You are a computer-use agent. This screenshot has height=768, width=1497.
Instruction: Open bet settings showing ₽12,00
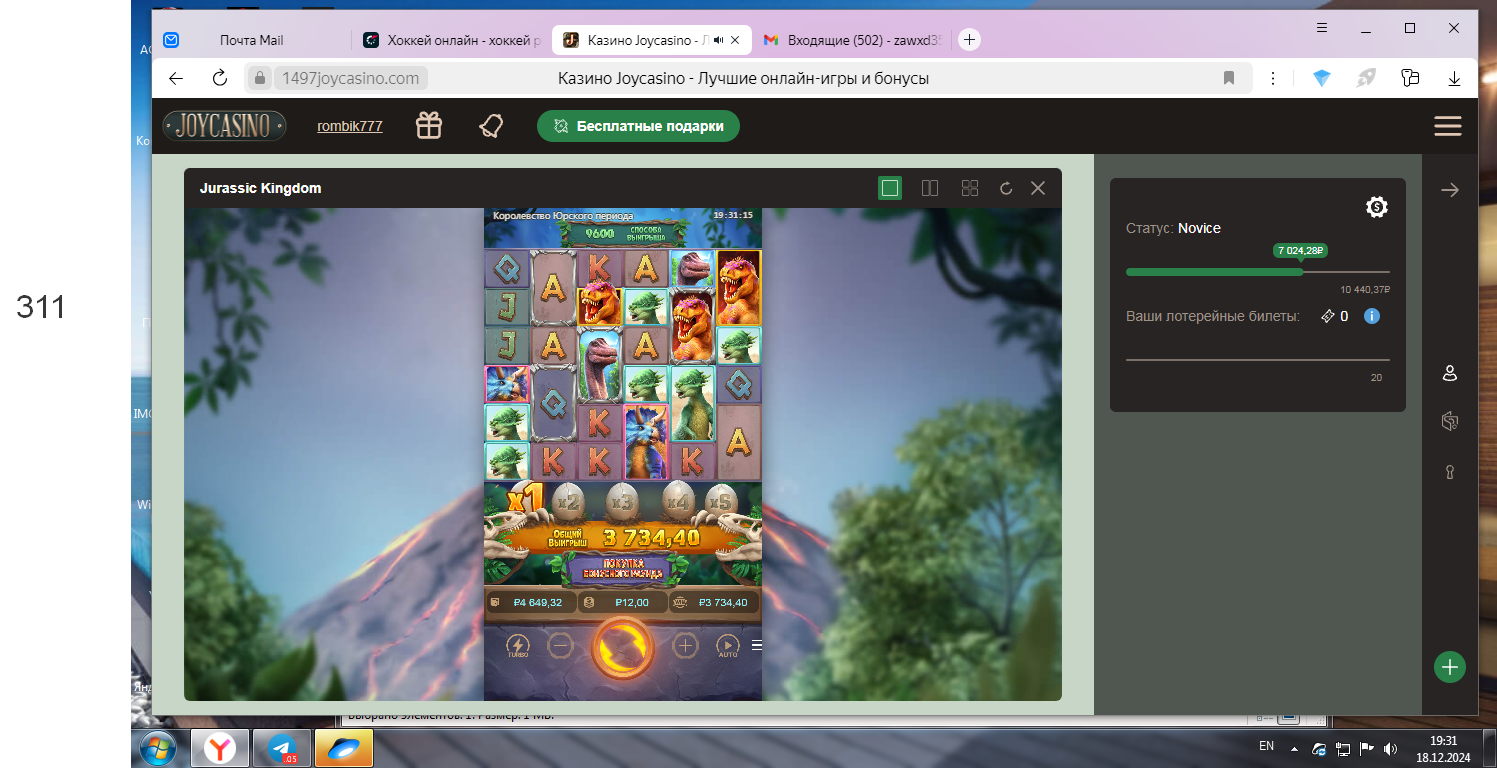(x=622, y=603)
